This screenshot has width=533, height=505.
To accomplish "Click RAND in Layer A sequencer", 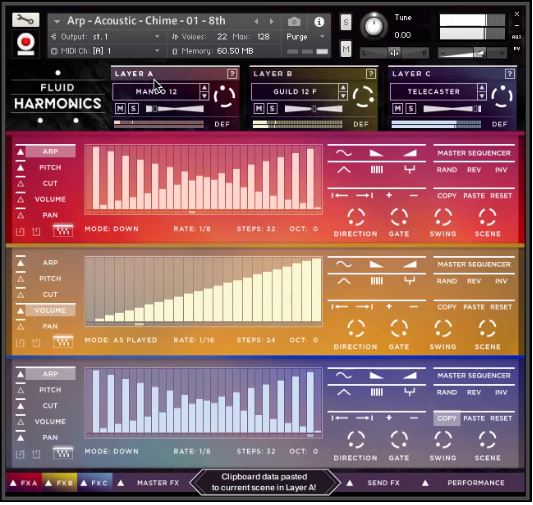I will [447, 170].
